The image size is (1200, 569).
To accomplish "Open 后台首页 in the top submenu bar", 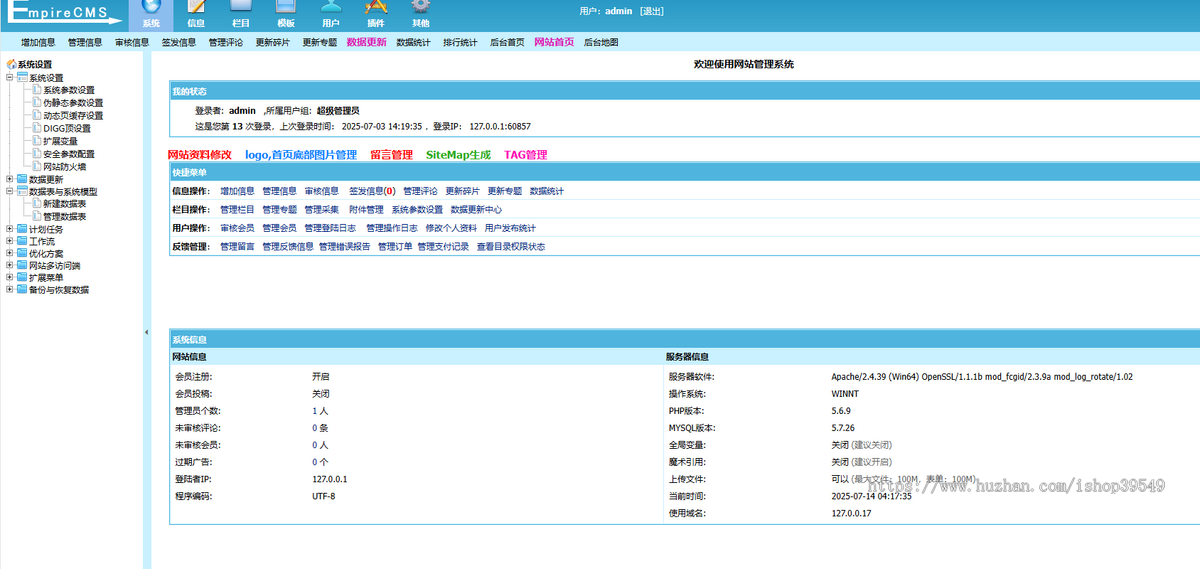I will (507, 43).
